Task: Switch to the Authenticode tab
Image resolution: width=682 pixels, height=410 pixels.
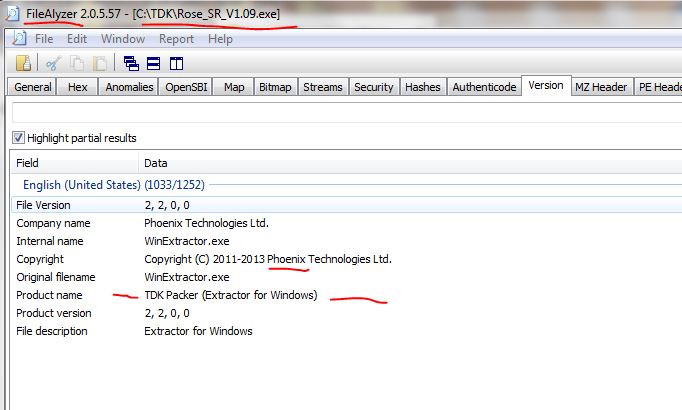Action: click(x=484, y=87)
